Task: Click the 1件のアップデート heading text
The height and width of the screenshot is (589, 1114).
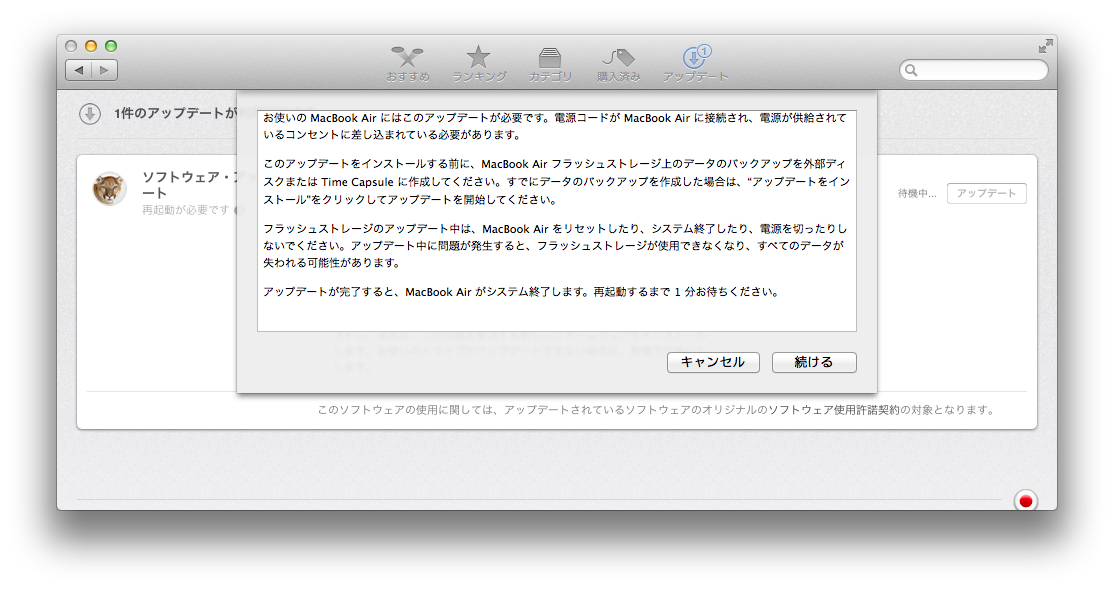Action: tap(175, 114)
